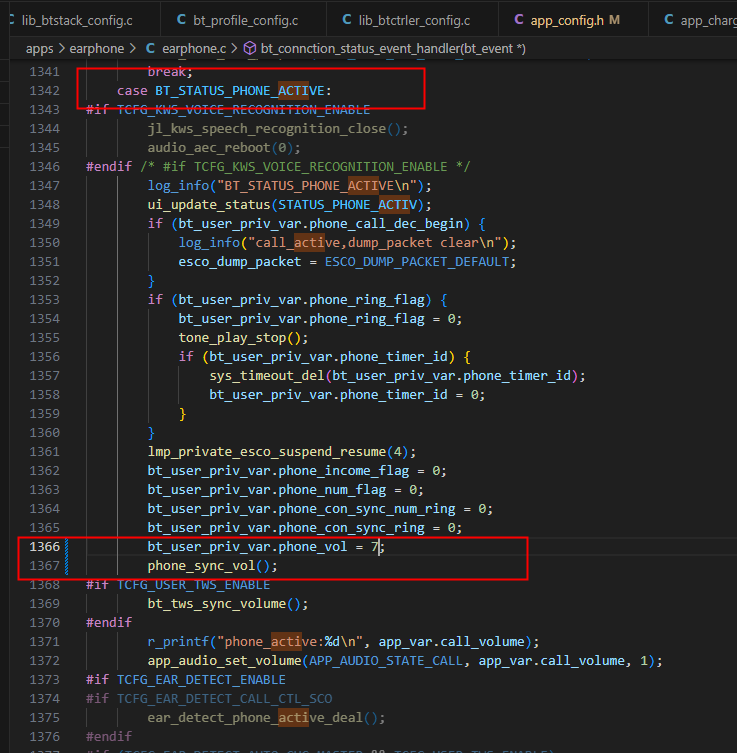Screen dimensions: 737x753
Task: Click line number 1367 in the gutter
Action: click(45, 566)
